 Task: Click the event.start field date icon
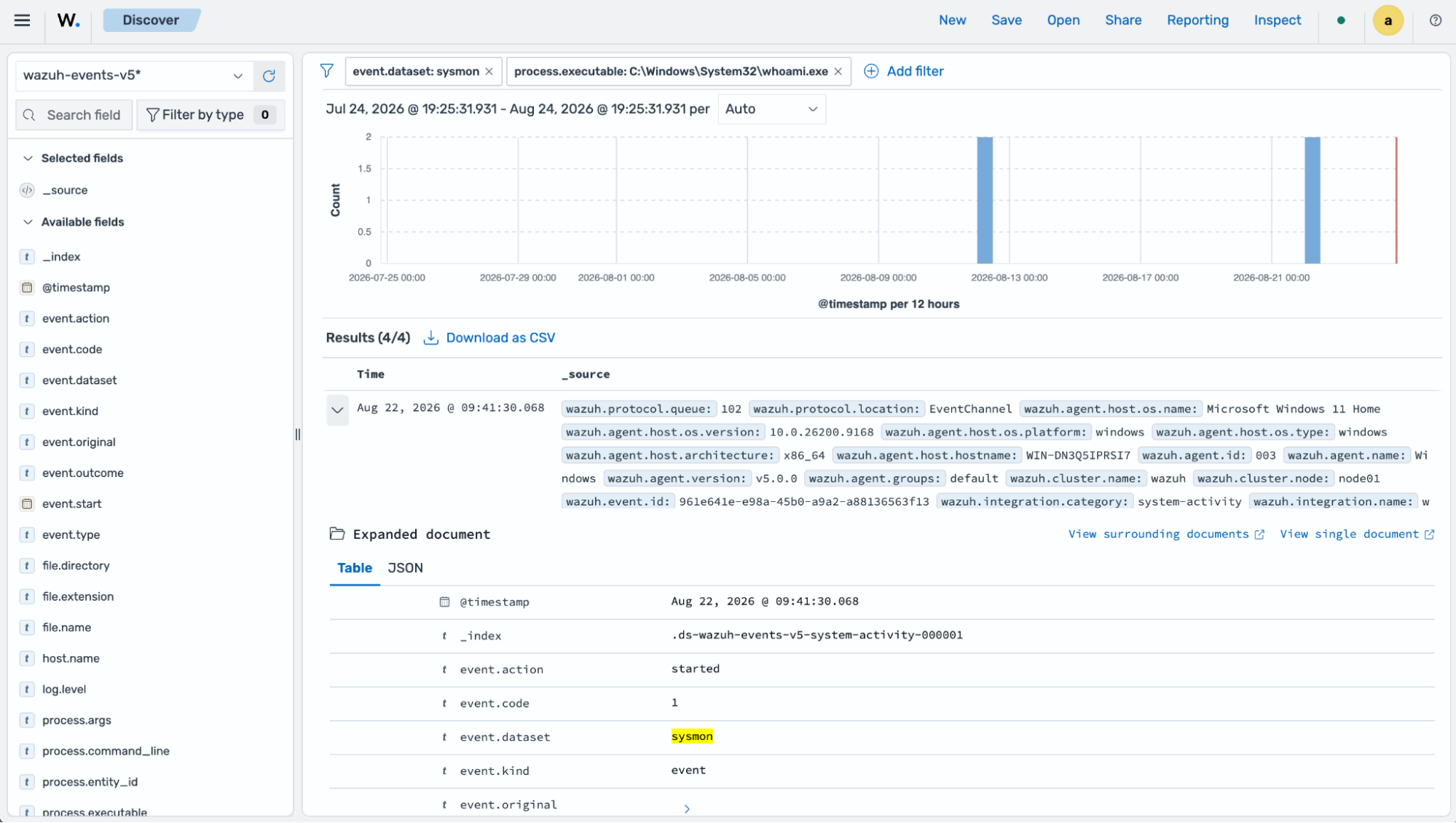[x=27, y=504]
